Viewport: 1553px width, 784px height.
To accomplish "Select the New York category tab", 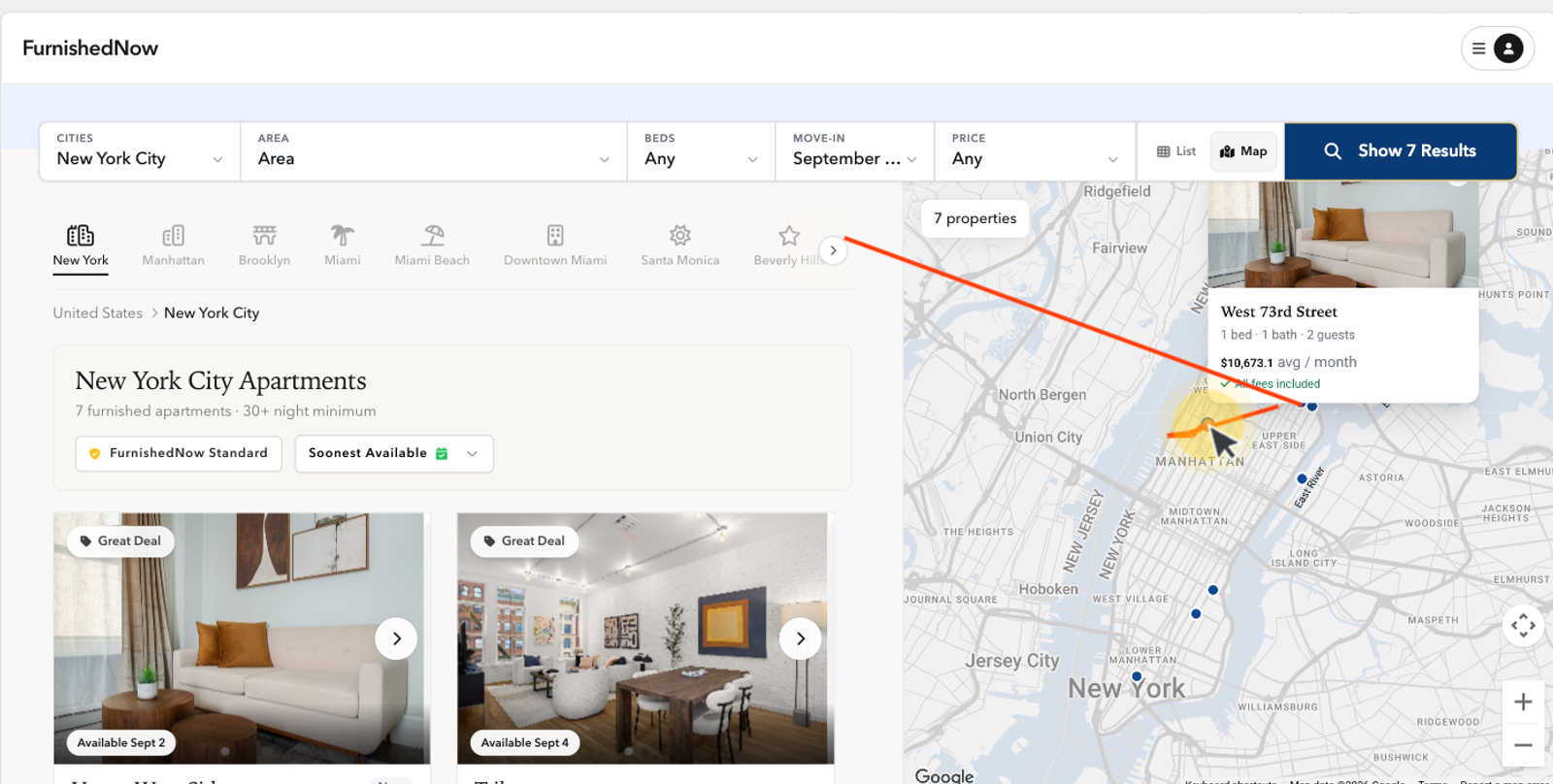I will click(x=81, y=246).
